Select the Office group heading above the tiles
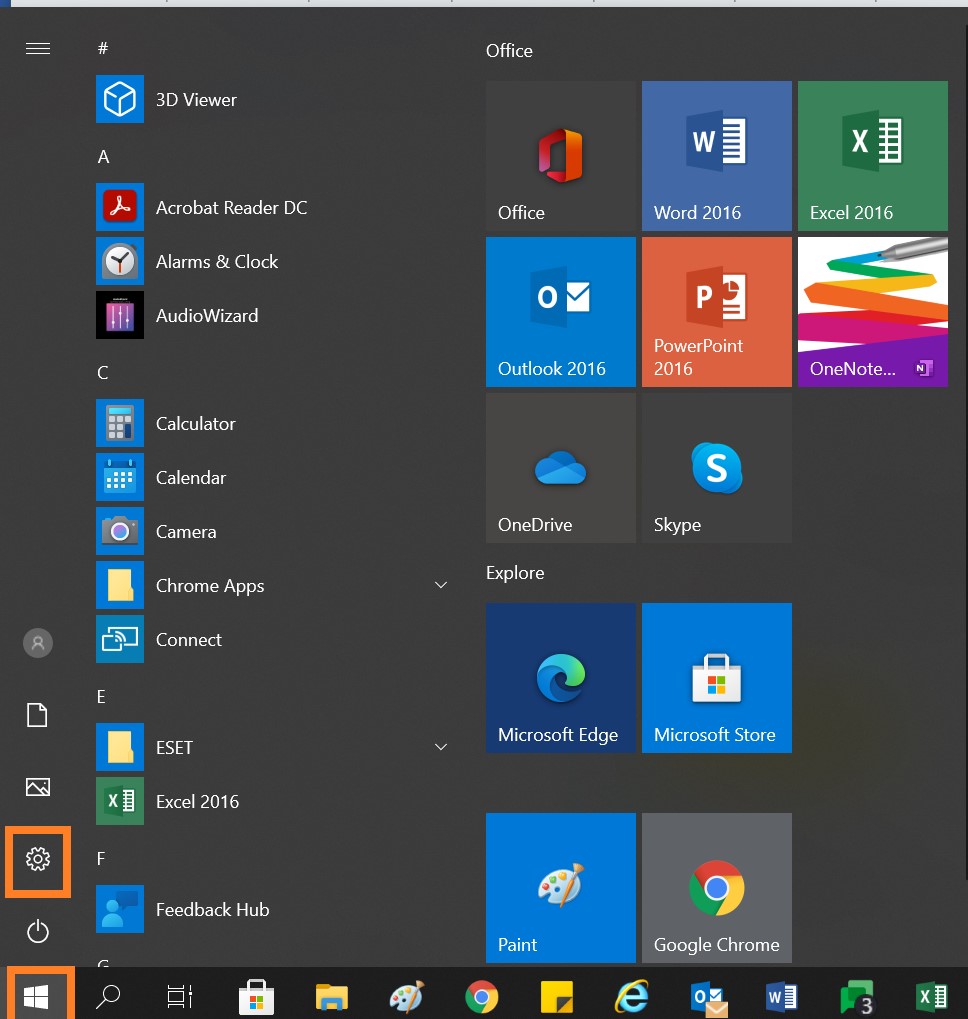This screenshot has height=1019, width=968. [x=509, y=51]
